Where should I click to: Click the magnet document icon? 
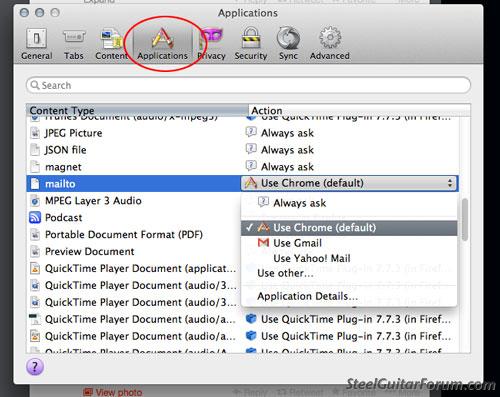(35, 167)
